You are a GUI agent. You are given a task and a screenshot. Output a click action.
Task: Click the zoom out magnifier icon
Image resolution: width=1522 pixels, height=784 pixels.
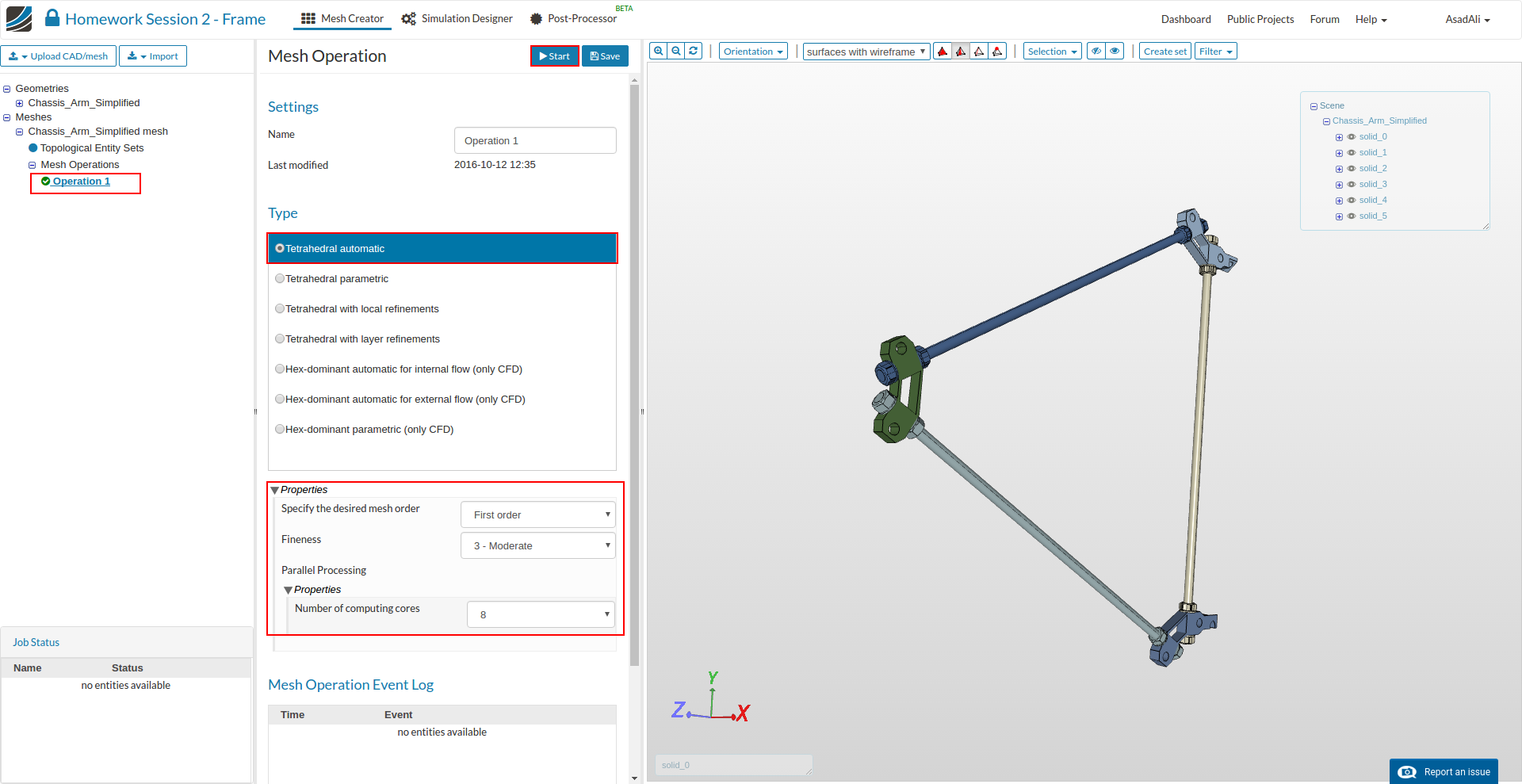click(x=676, y=52)
